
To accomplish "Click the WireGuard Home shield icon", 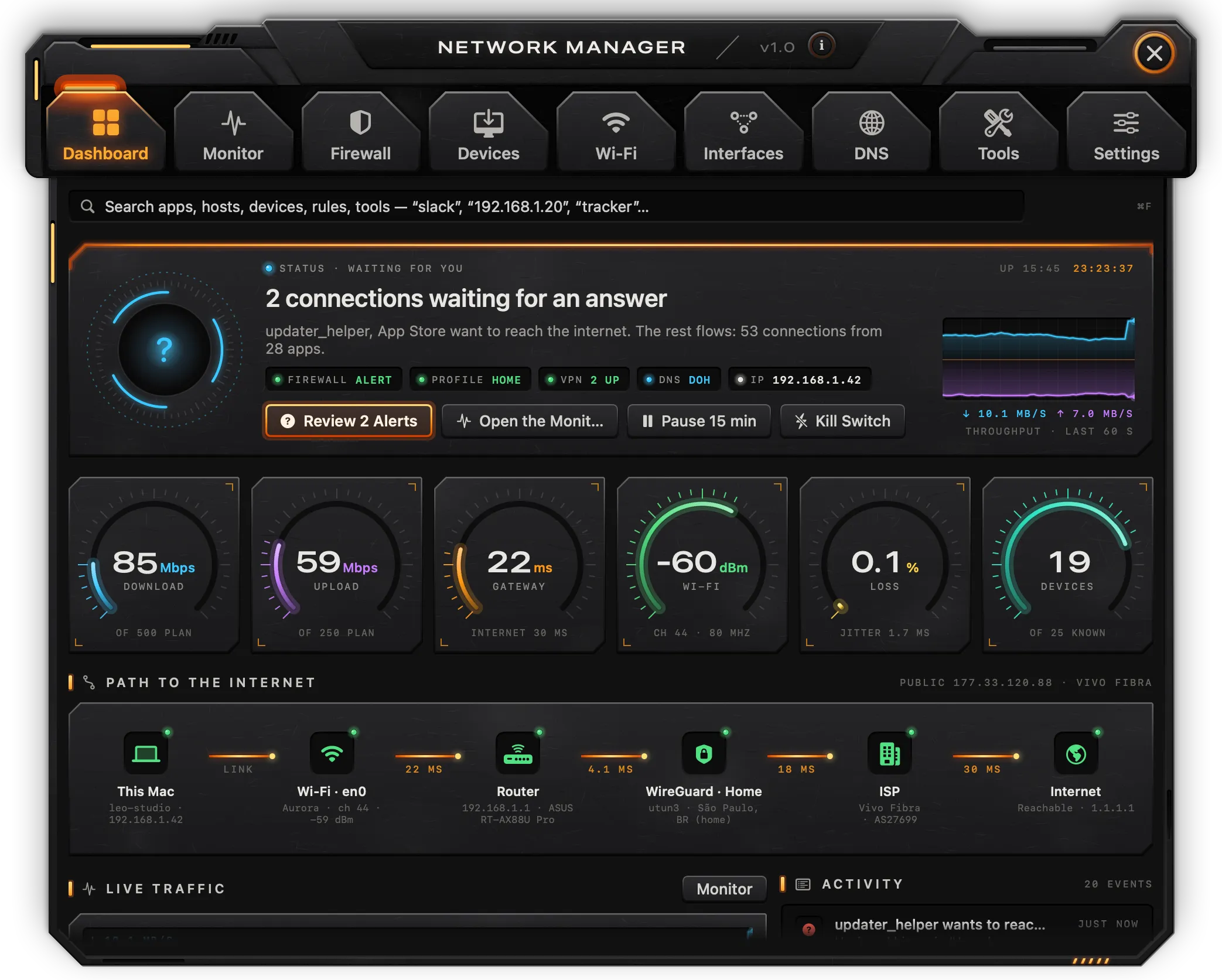I will [x=704, y=754].
